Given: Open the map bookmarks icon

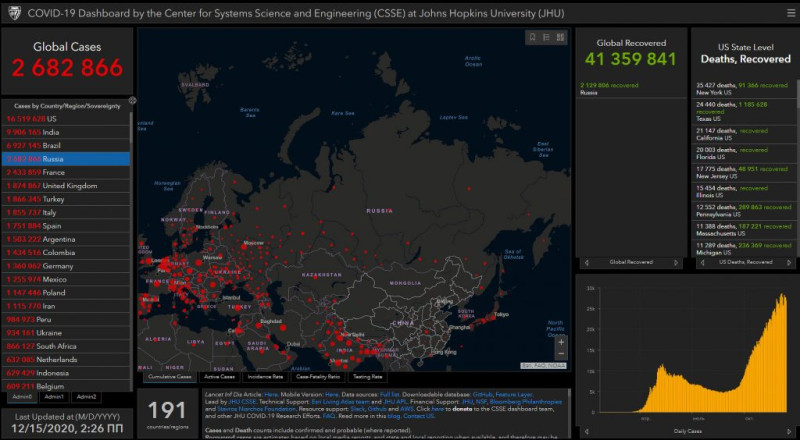Looking at the screenshot, I should (x=533, y=37).
